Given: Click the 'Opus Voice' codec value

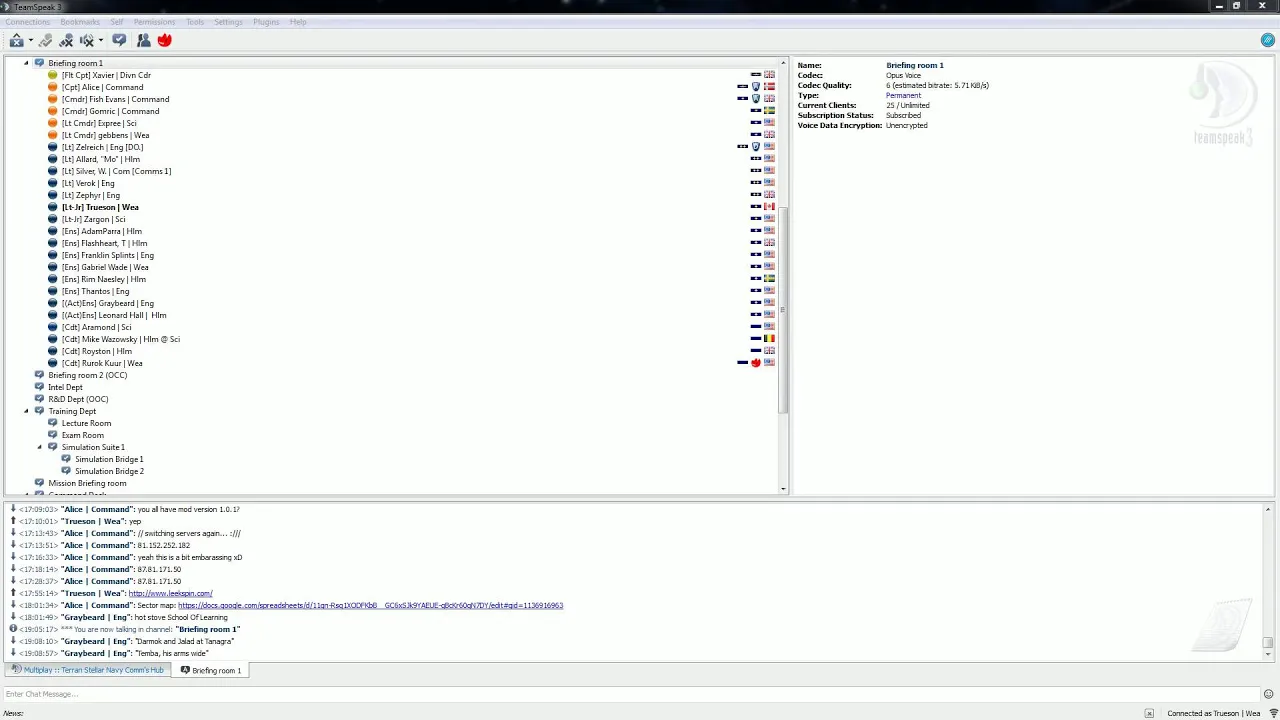Looking at the screenshot, I should (903, 75).
